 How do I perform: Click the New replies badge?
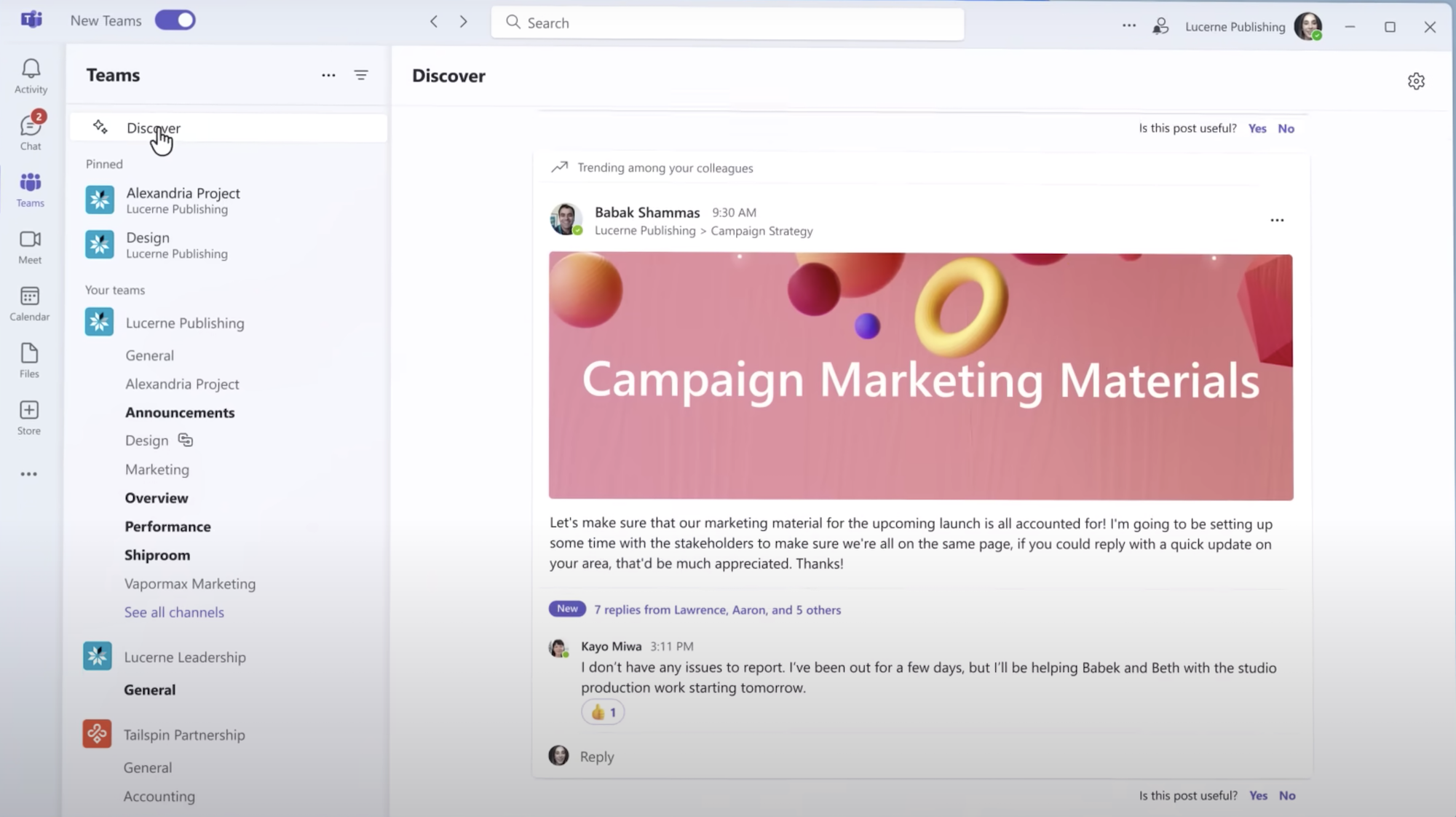(x=567, y=609)
